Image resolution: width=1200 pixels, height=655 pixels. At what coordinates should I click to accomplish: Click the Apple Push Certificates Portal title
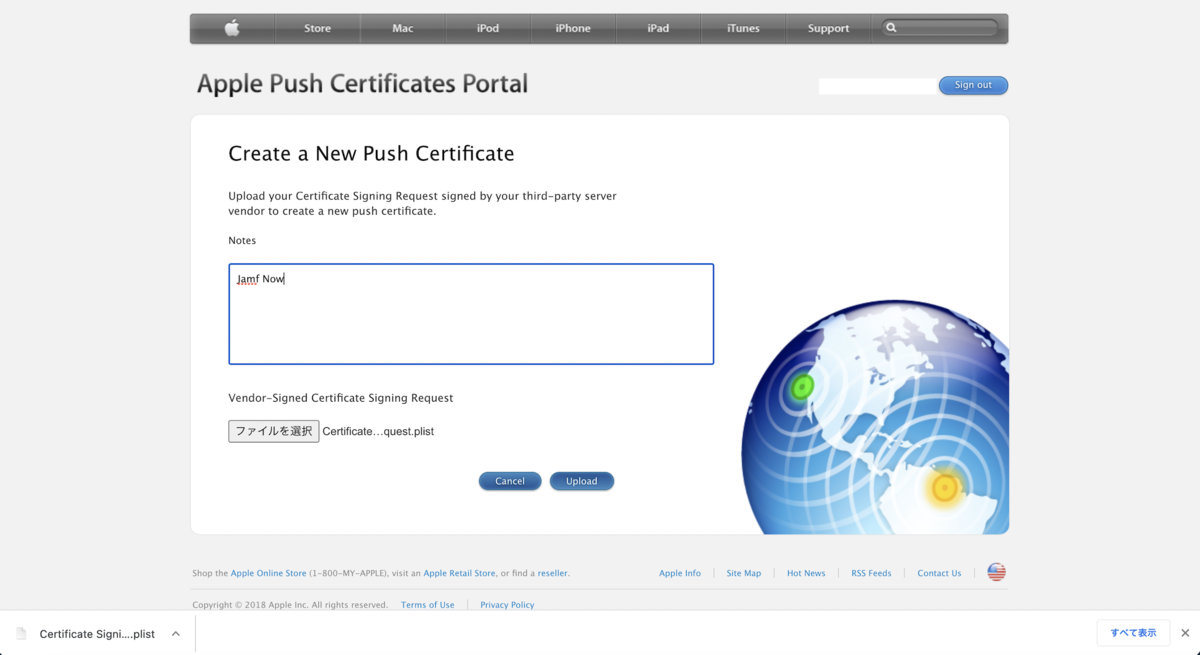click(362, 84)
